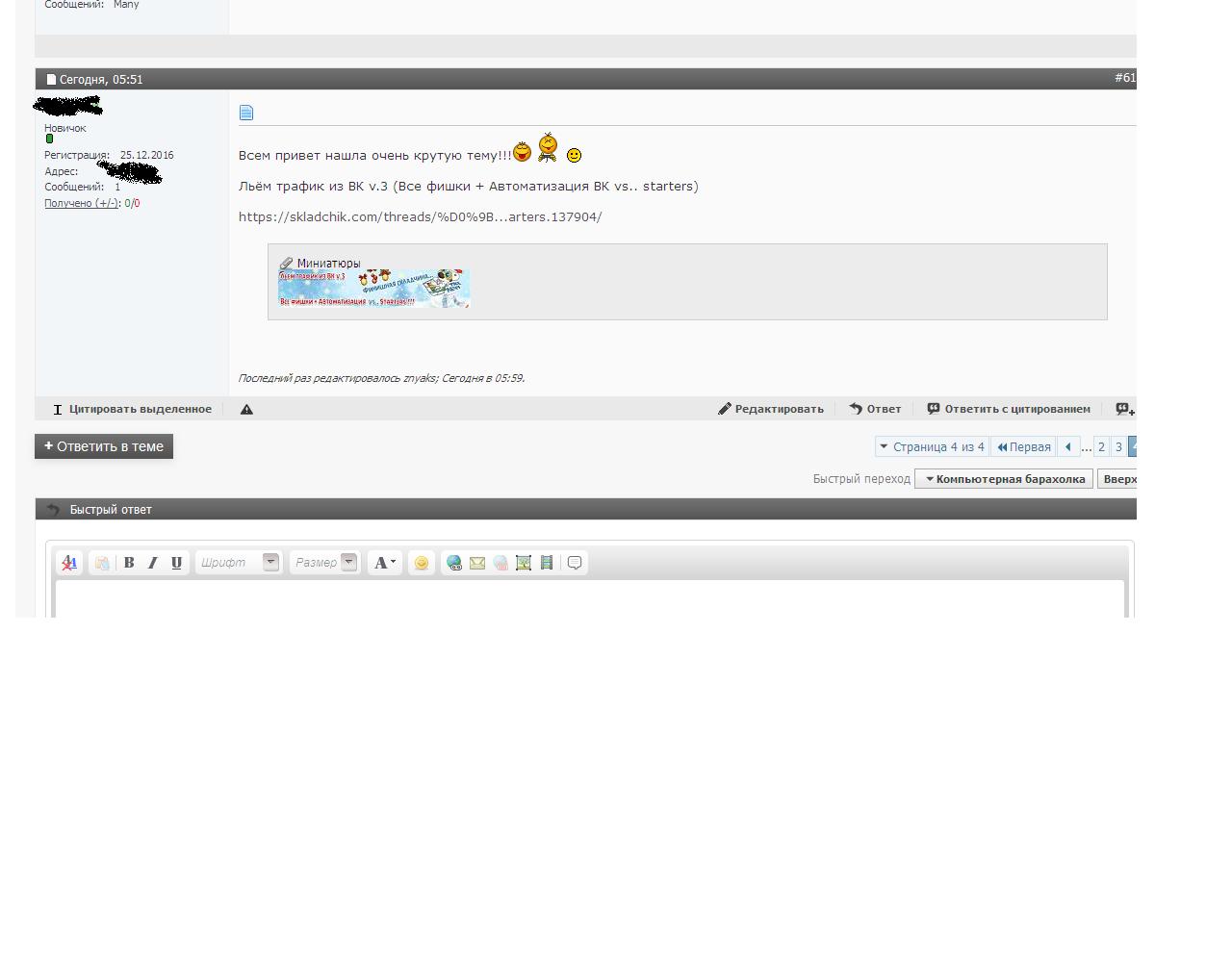Click the post status icon beside Сегодня, 05:51
1232x962 pixels.
(51, 80)
